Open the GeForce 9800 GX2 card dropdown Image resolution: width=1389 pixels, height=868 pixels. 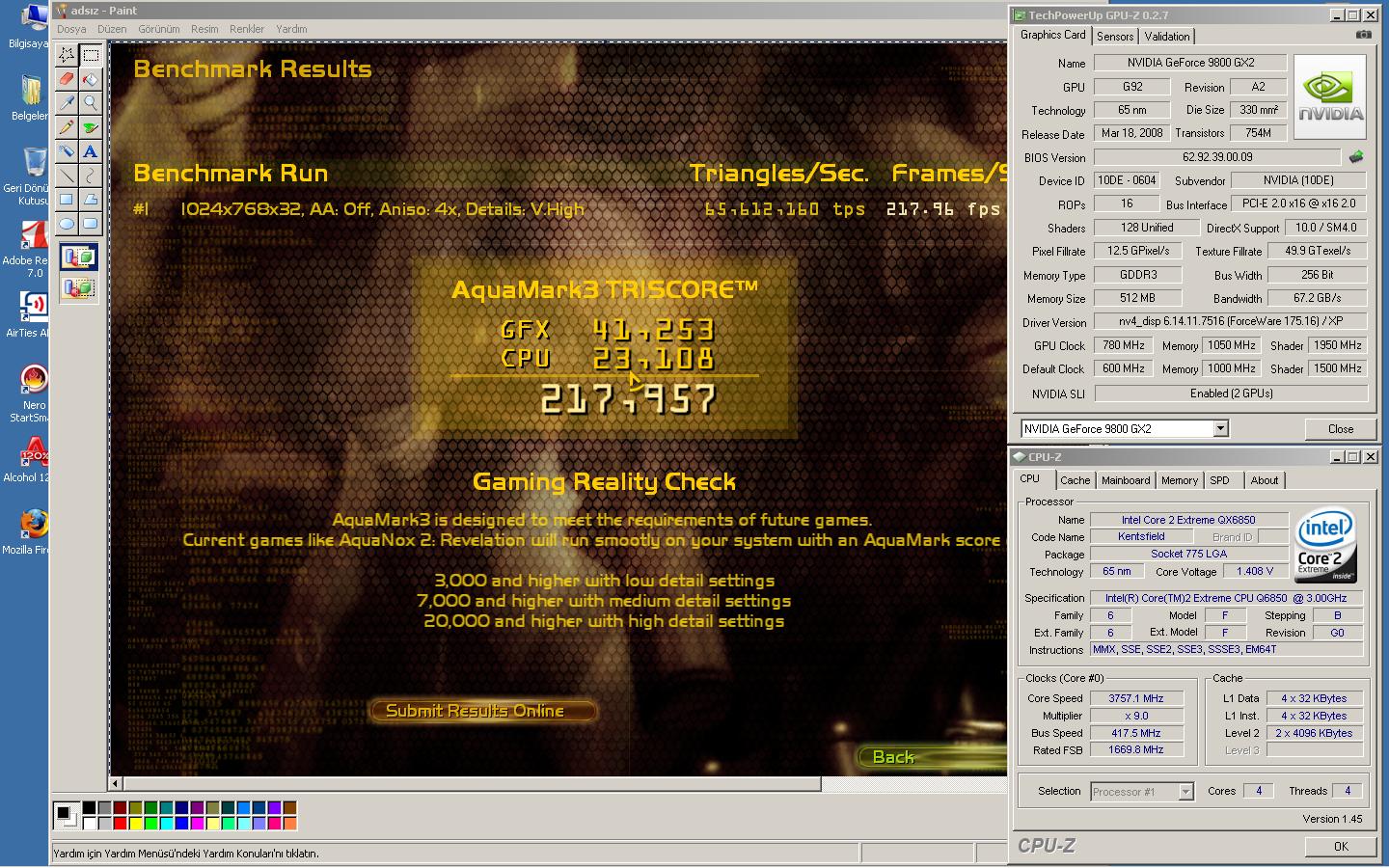1220,428
